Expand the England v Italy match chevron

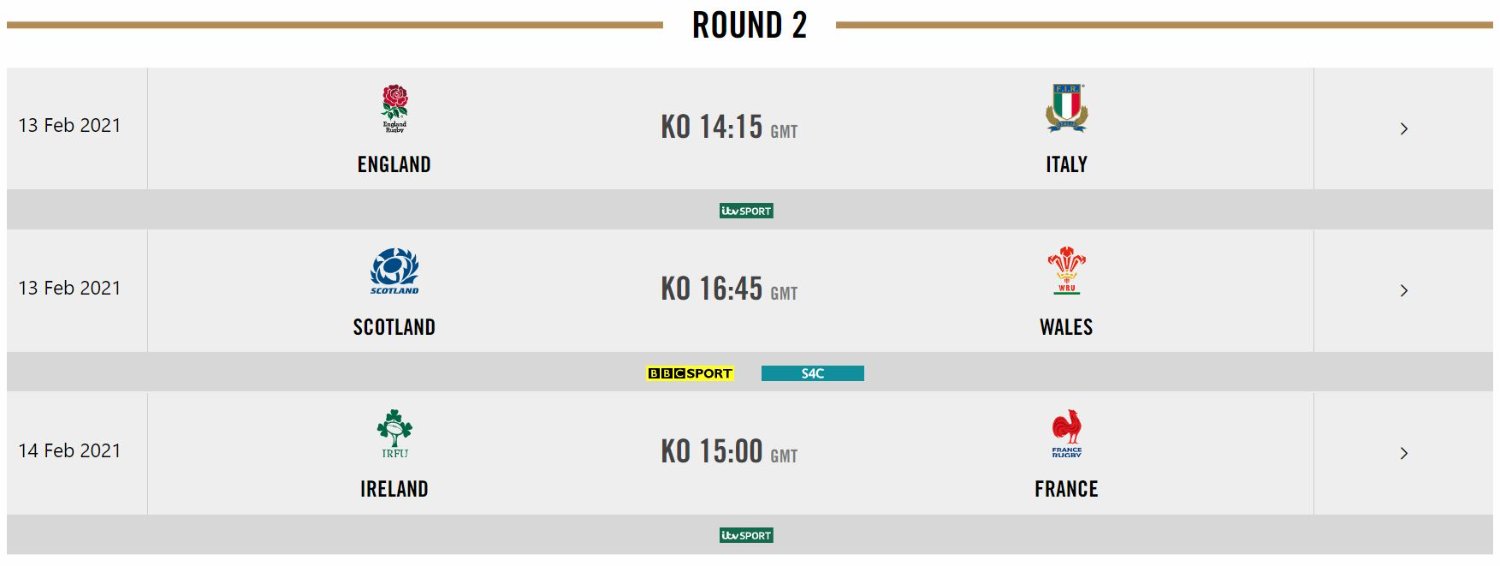[x=1404, y=128]
